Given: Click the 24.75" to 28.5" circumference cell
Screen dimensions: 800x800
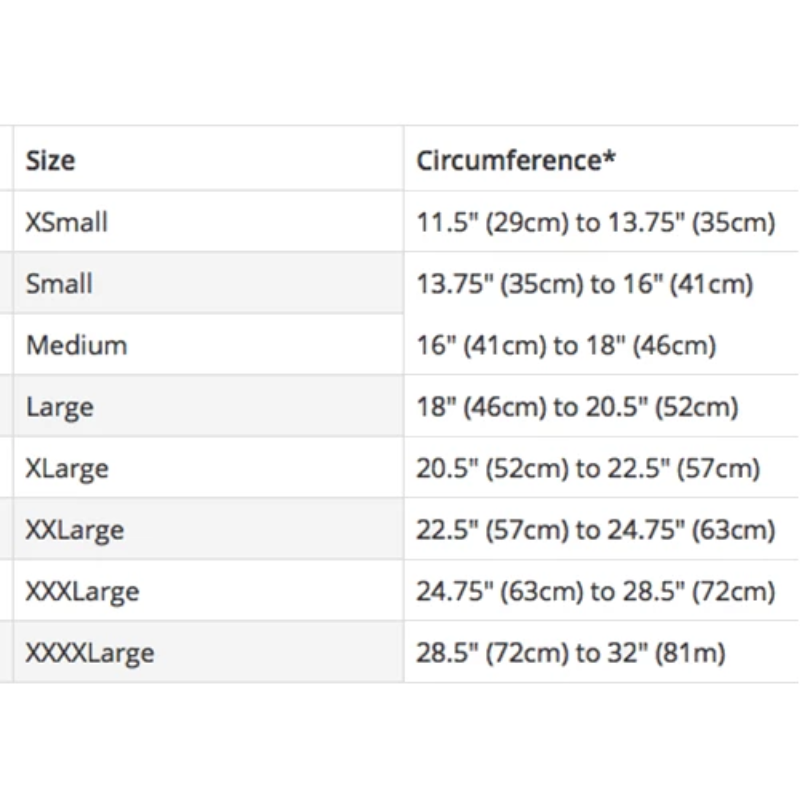Looking at the screenshot, I should click(x=596, y=592).
